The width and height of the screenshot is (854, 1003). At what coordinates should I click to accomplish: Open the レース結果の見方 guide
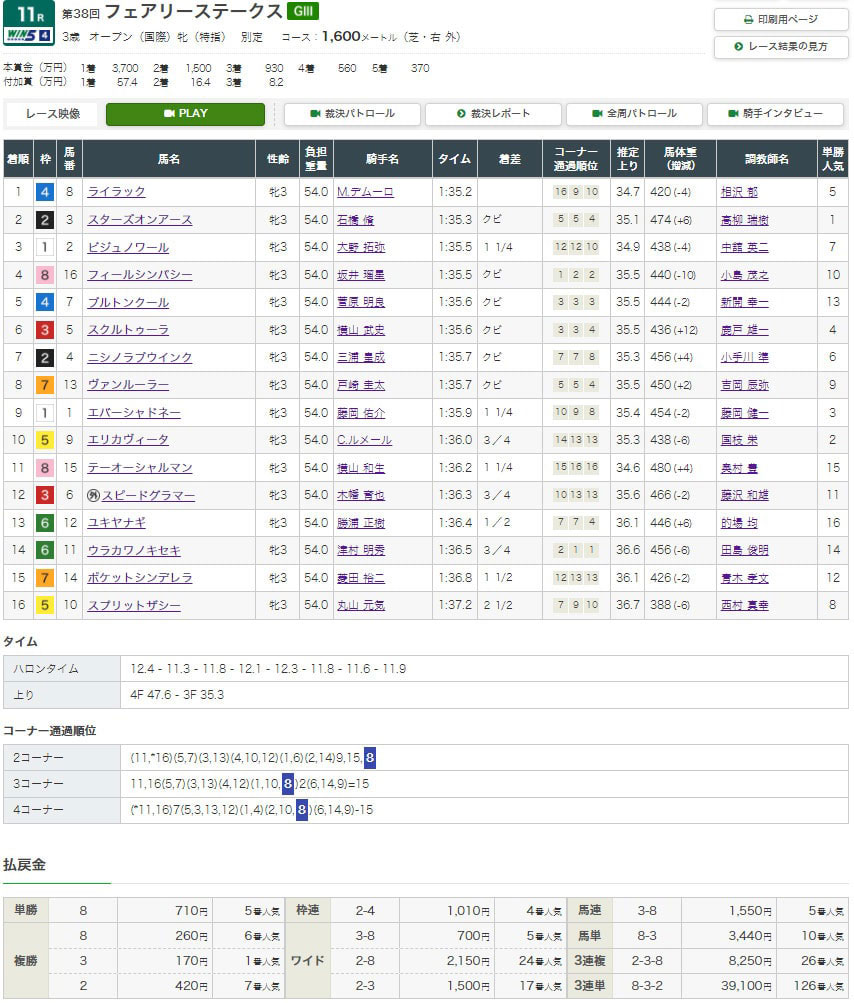click(x=781, y=47)
